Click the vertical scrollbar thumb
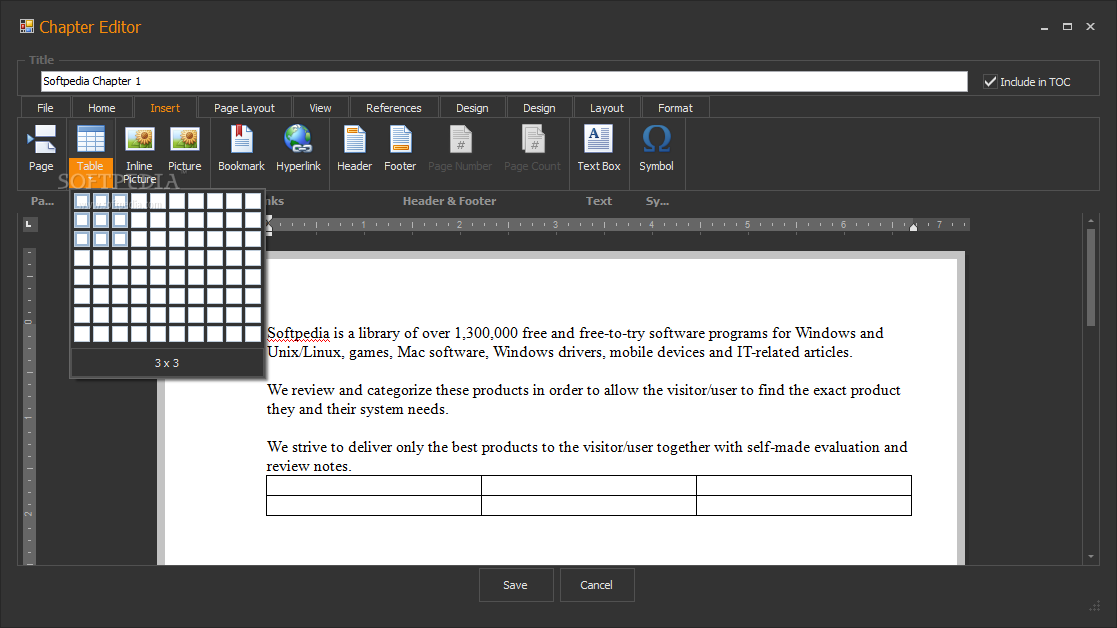This screenshot has height=628, width=1117. click(1091, 278)
